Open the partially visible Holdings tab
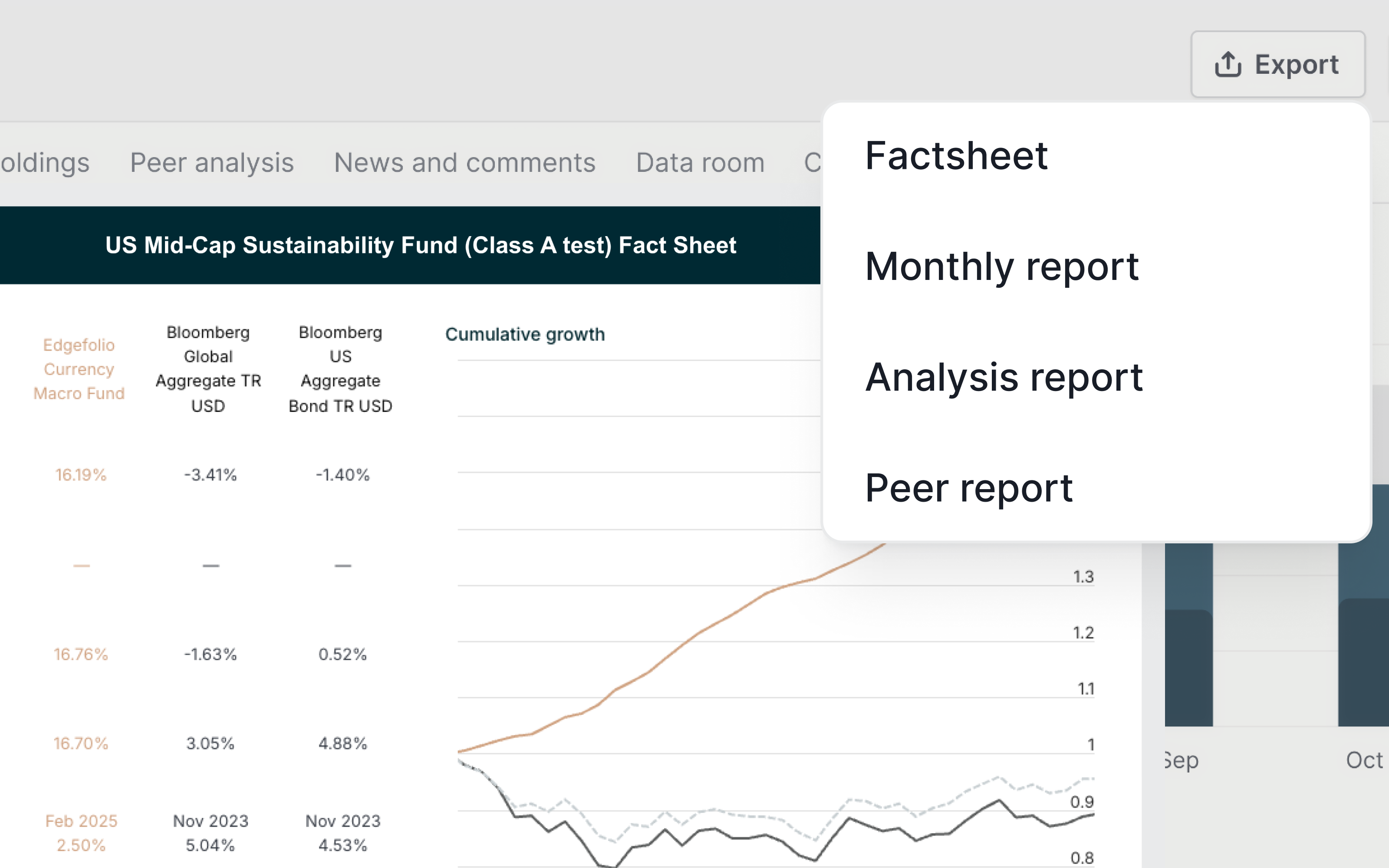 (x=45, y=162)
